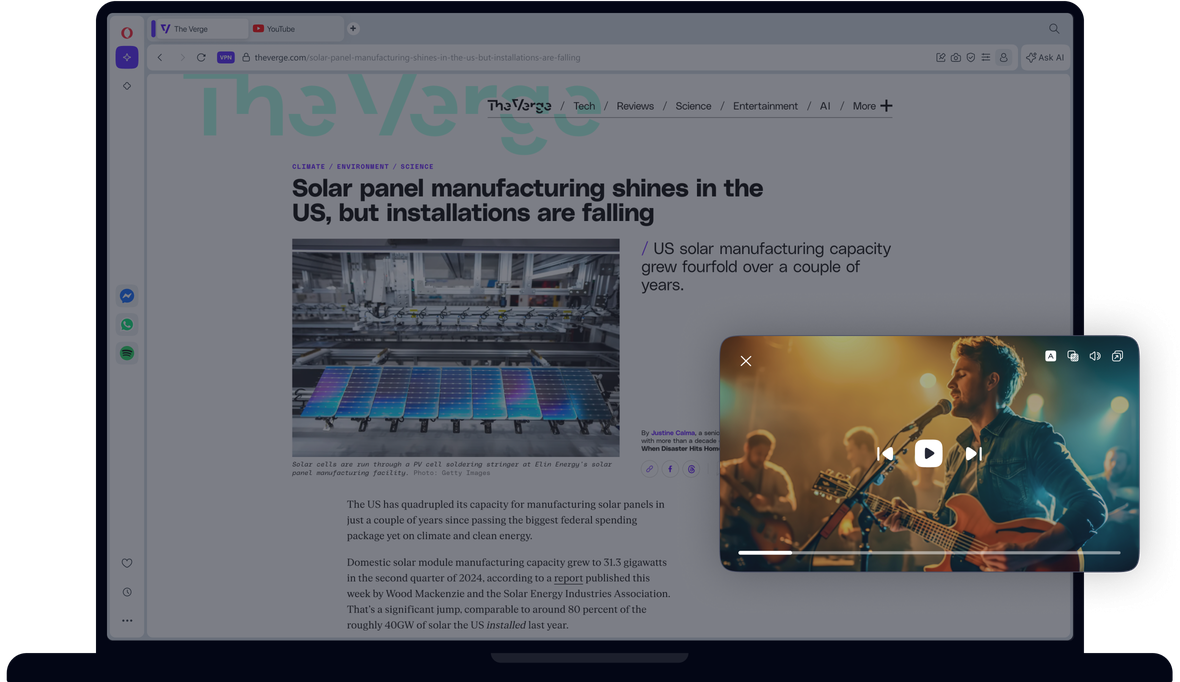1180x682 pixels.
Task: Take a snapshot with camera icon
Action: pos(956,58)
